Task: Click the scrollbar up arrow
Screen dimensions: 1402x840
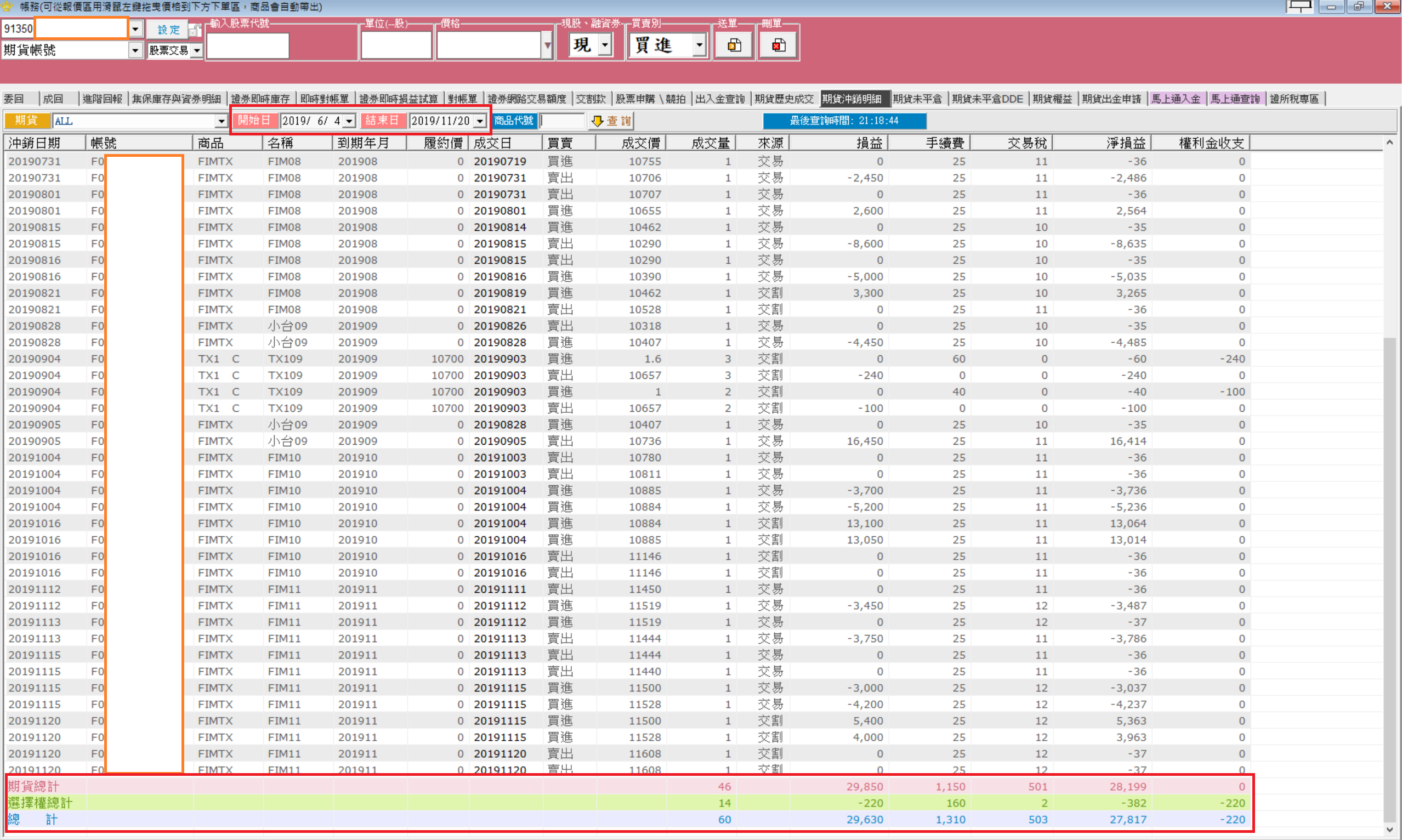Action: click(x=1389, y=143)
